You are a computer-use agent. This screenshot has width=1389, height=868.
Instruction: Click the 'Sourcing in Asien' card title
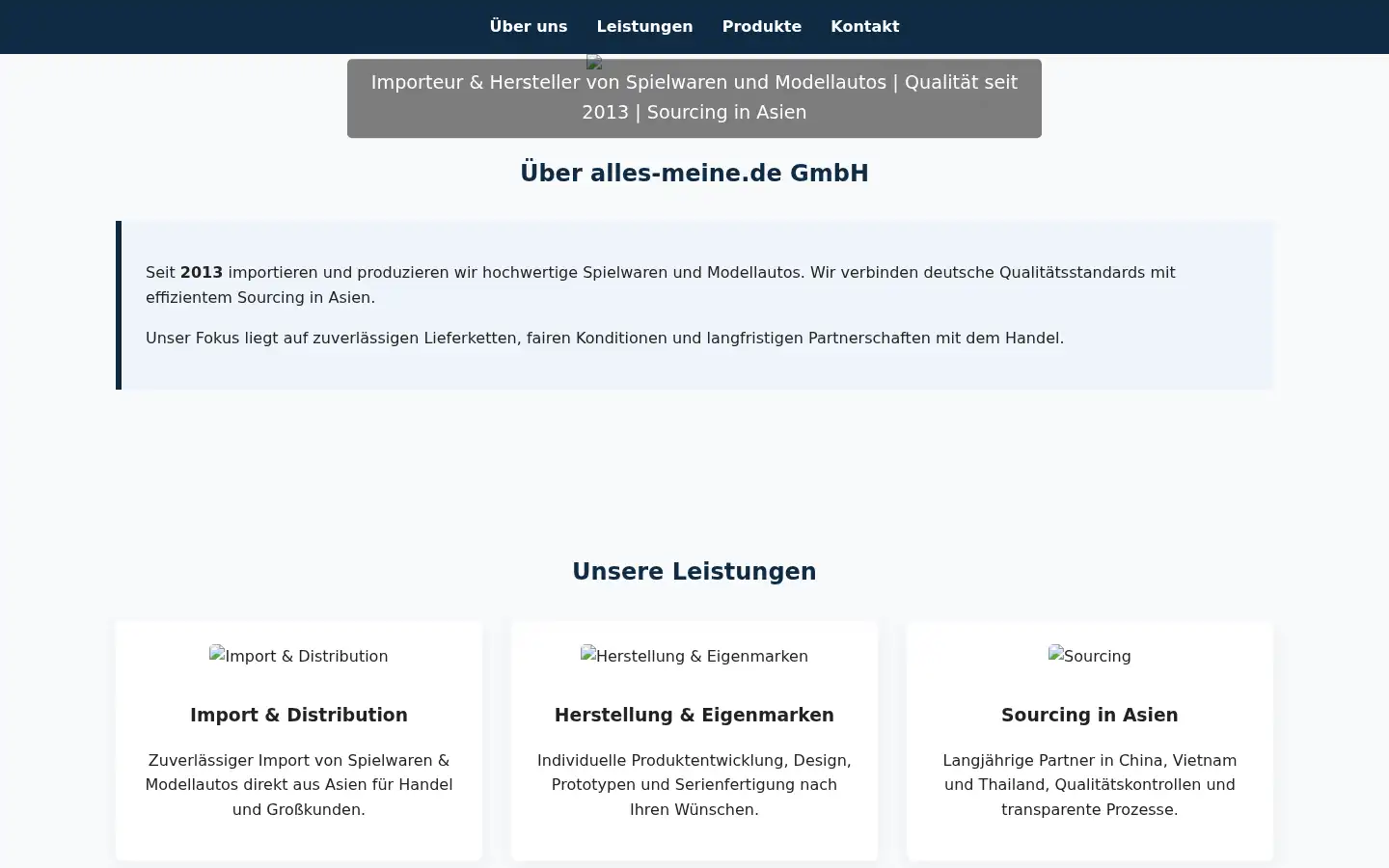coord(1090,716)
